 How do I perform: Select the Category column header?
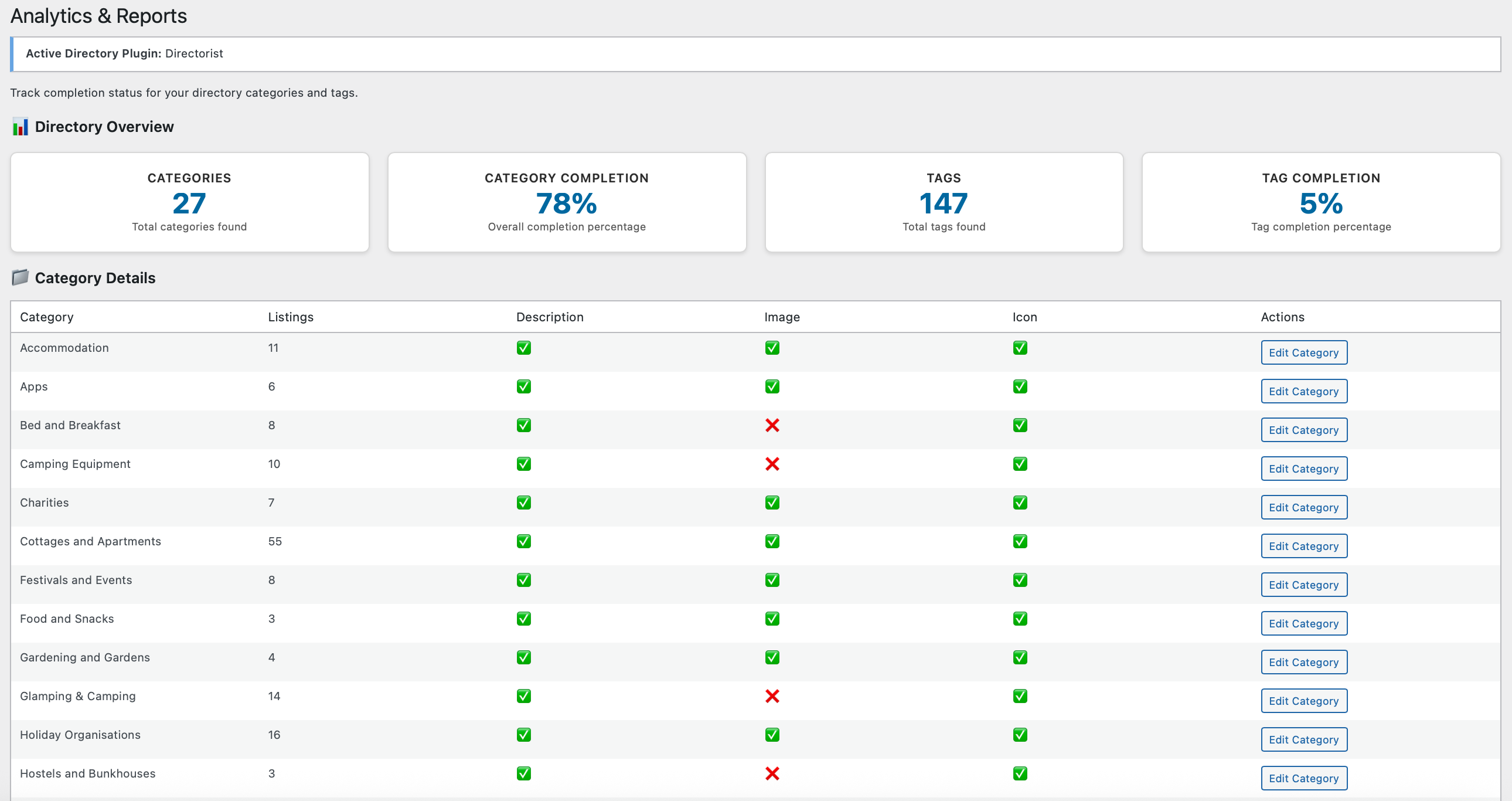[x=46, y=317]
